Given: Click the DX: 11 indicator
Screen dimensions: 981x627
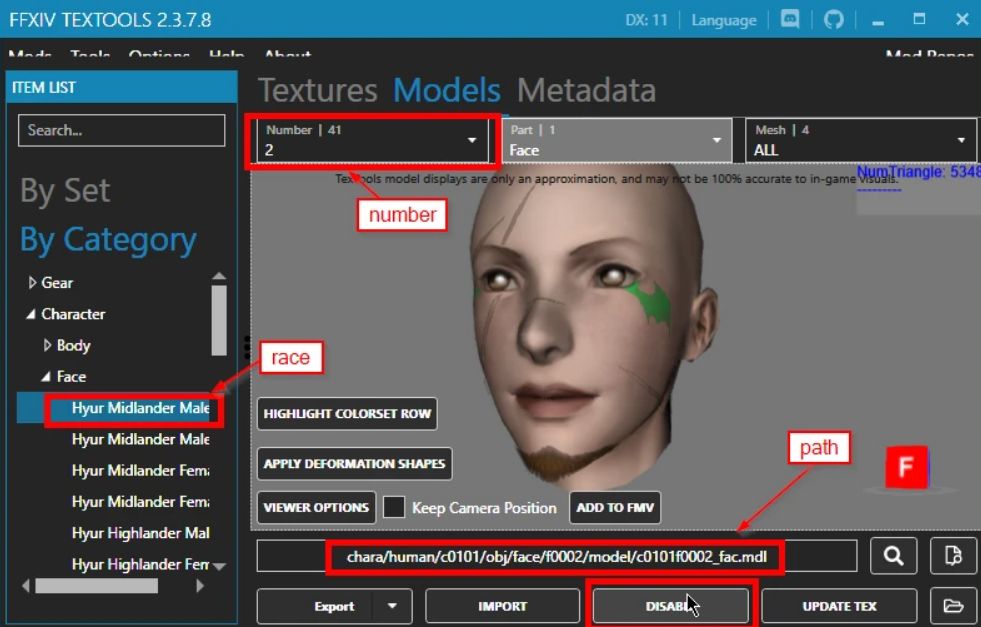Looking at the screenshot, I should coord(646,20).
